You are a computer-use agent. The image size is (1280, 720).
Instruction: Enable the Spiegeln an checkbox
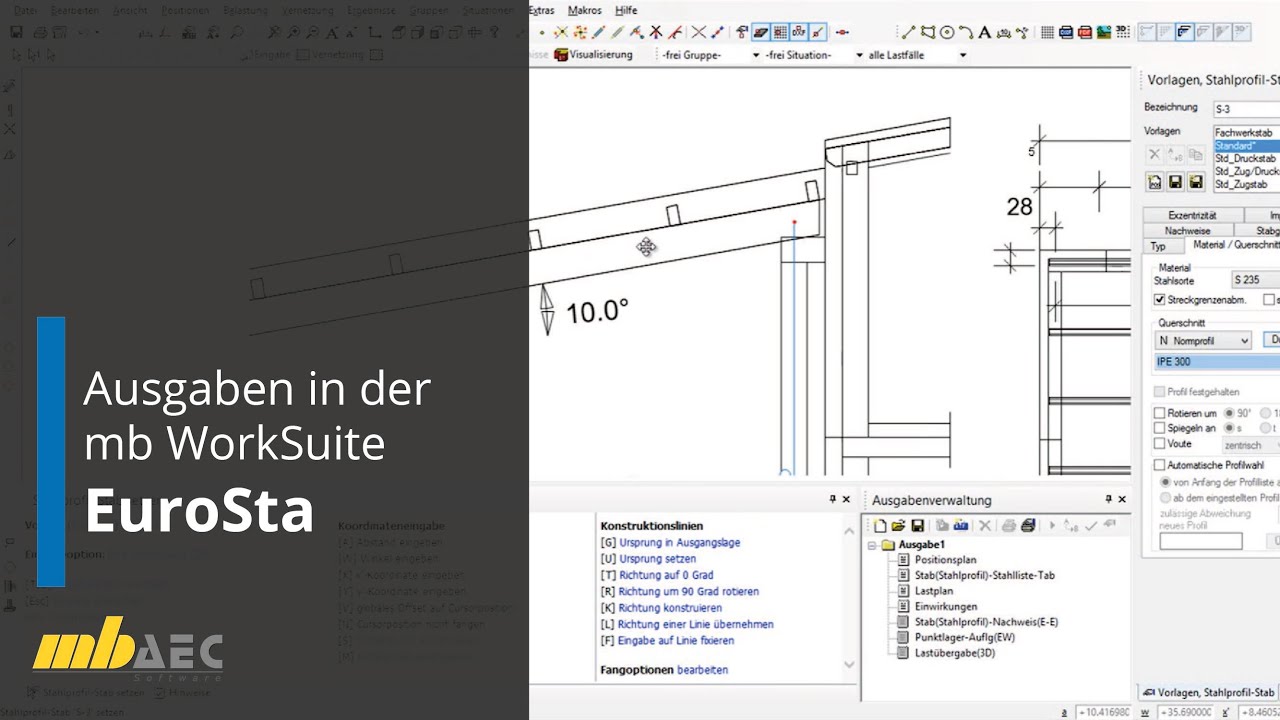pyautogui.click(x=1160, y=428)
